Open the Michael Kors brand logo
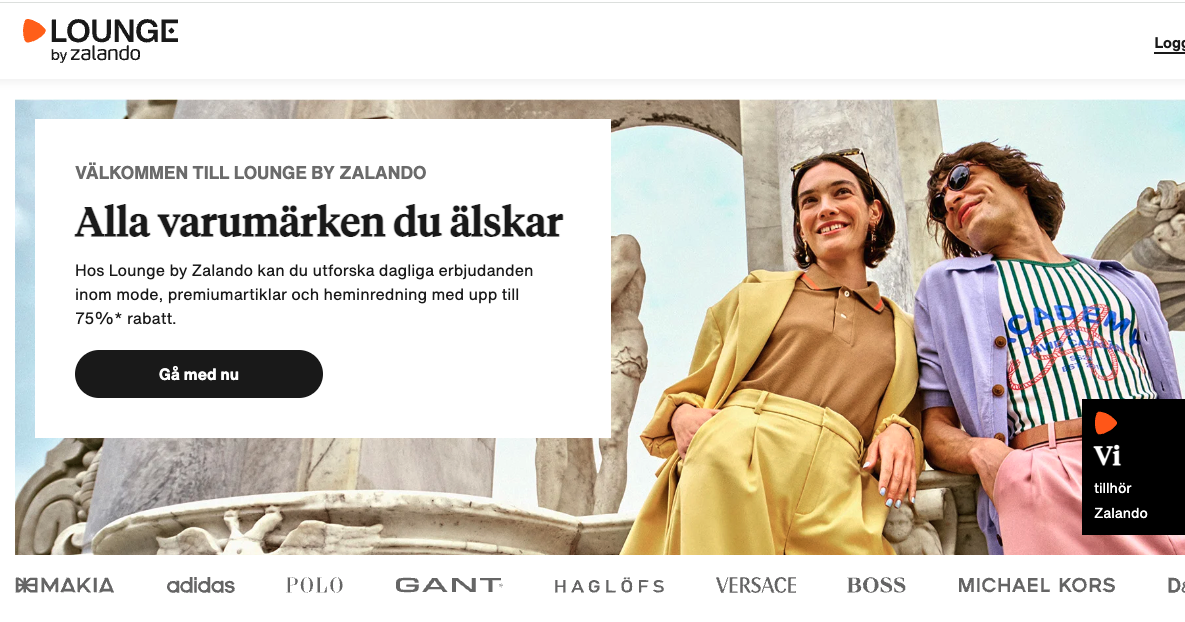The width and height of the screenshot is (1185, 622). click(x=1036, y=585)
